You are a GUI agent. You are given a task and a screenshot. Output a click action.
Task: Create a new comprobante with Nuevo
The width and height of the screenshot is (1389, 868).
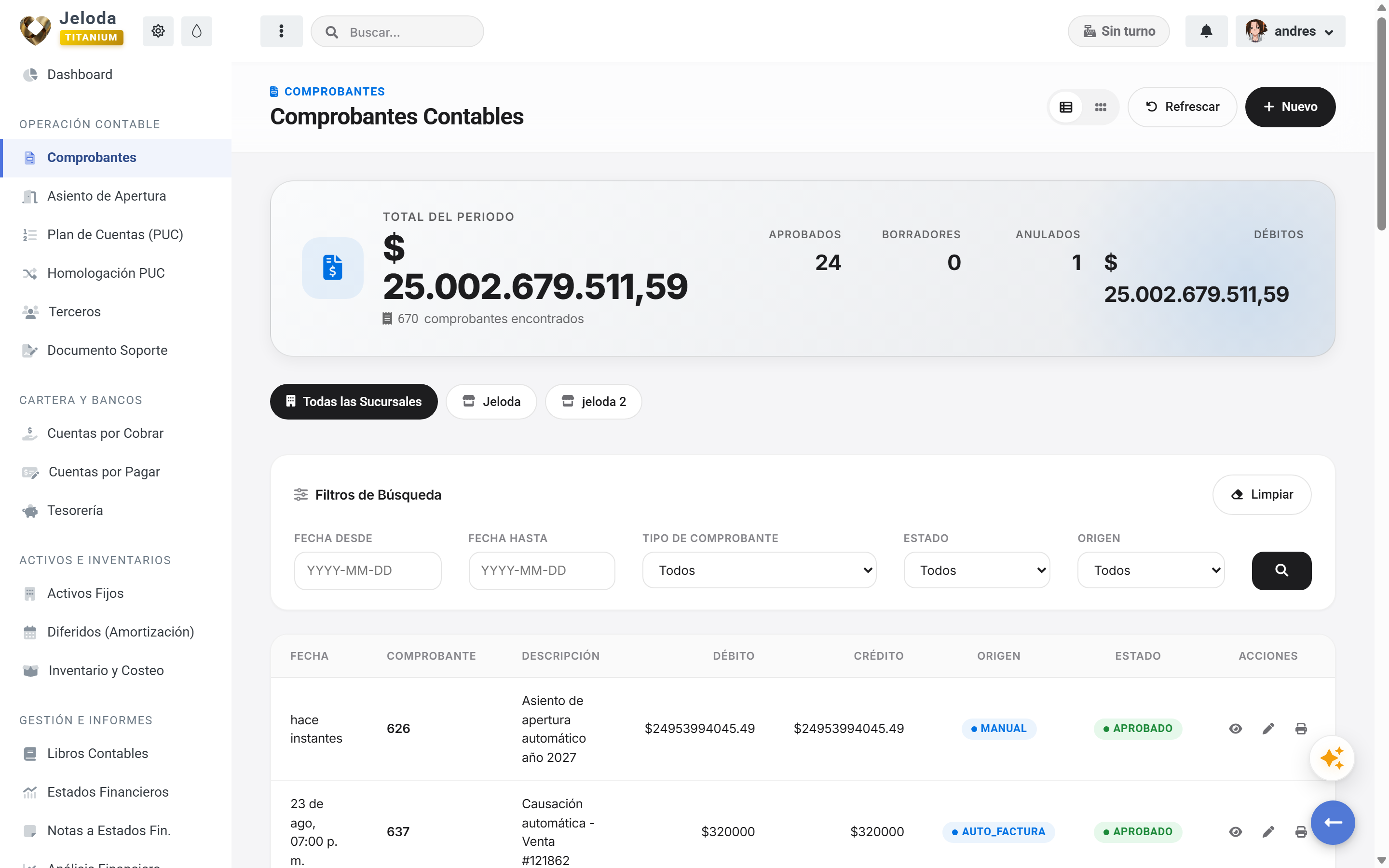click(1290, 107)
